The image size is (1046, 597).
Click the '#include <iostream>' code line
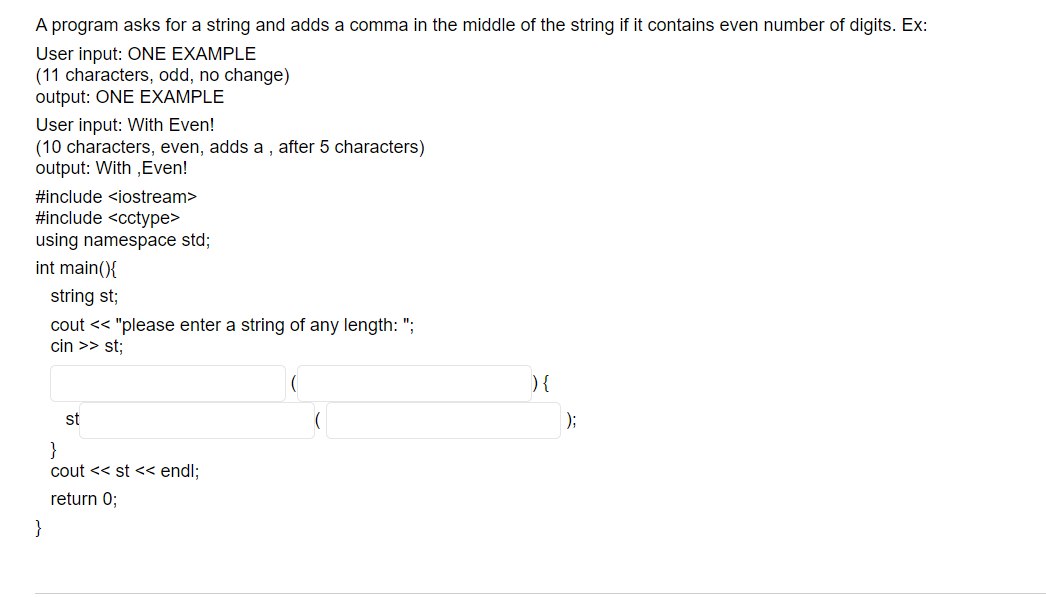coord(116,196)
